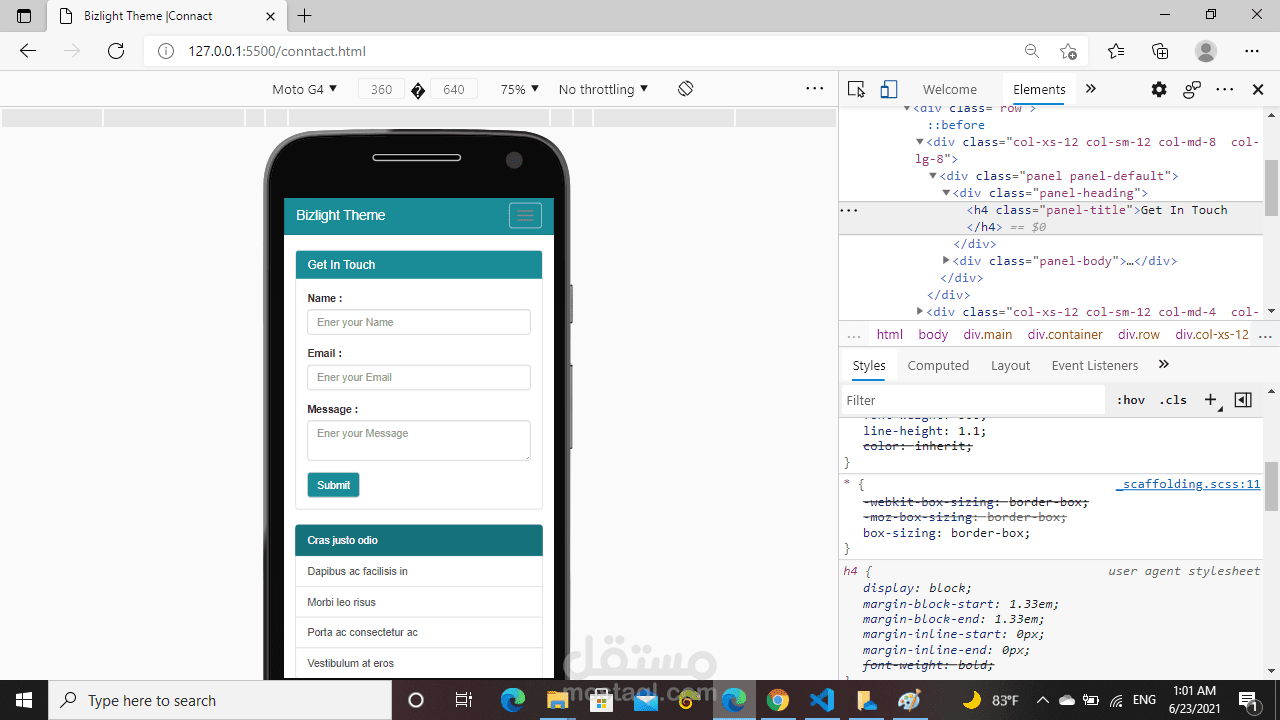1280x720 pixels.
Task: Open the Moto G4 device dropdown
Action: pos(304,89)
